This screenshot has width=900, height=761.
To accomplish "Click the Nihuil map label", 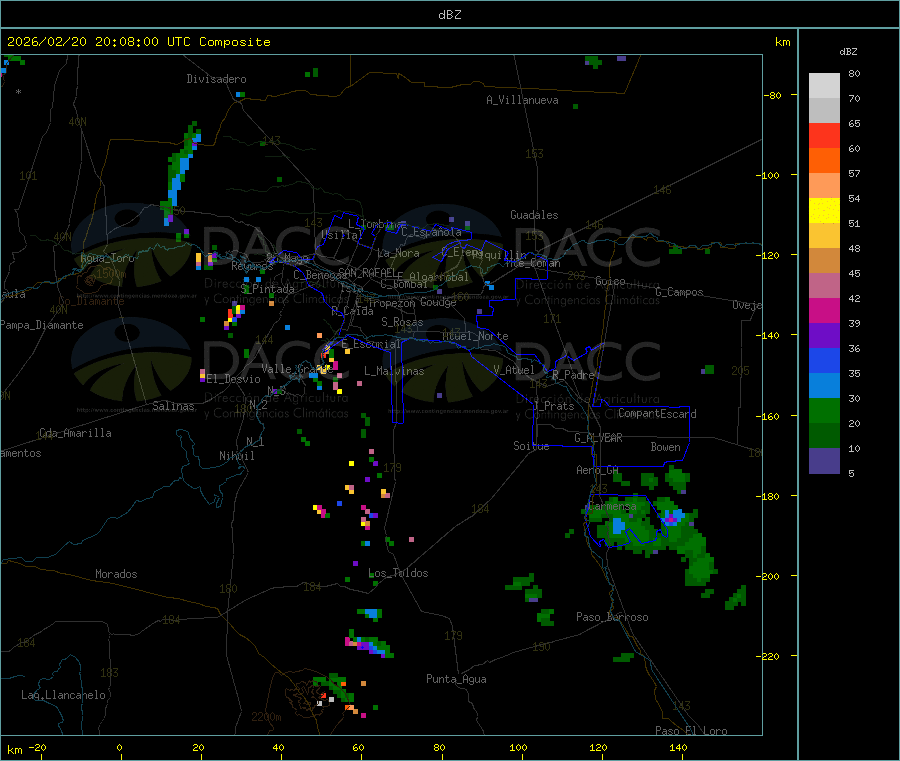I will coord(236,456).
